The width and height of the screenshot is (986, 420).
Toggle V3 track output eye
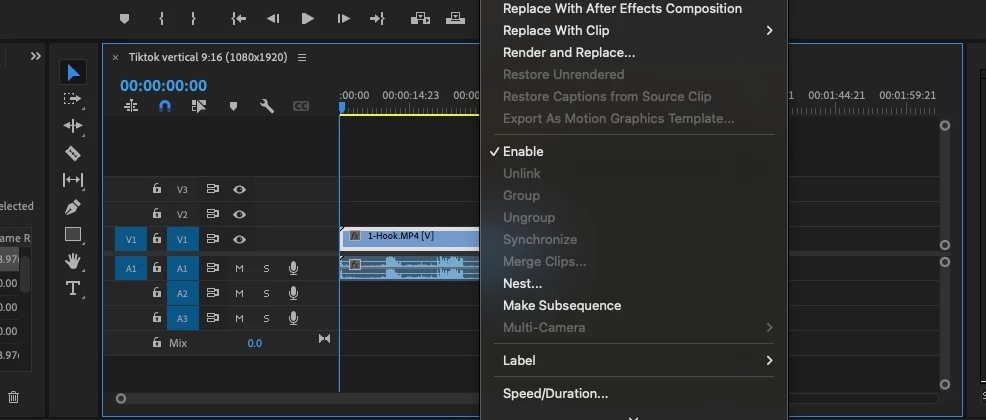click(239, 189)
